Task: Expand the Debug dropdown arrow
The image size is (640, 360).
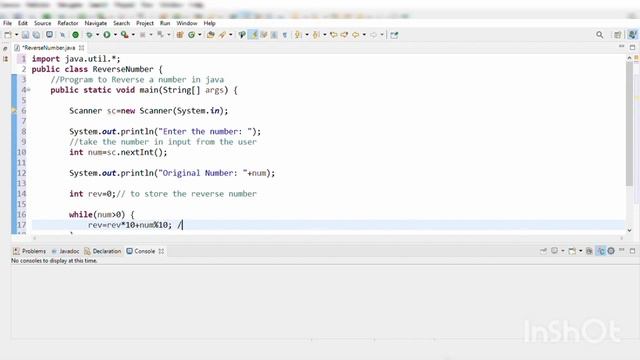Action: [97, 35]
